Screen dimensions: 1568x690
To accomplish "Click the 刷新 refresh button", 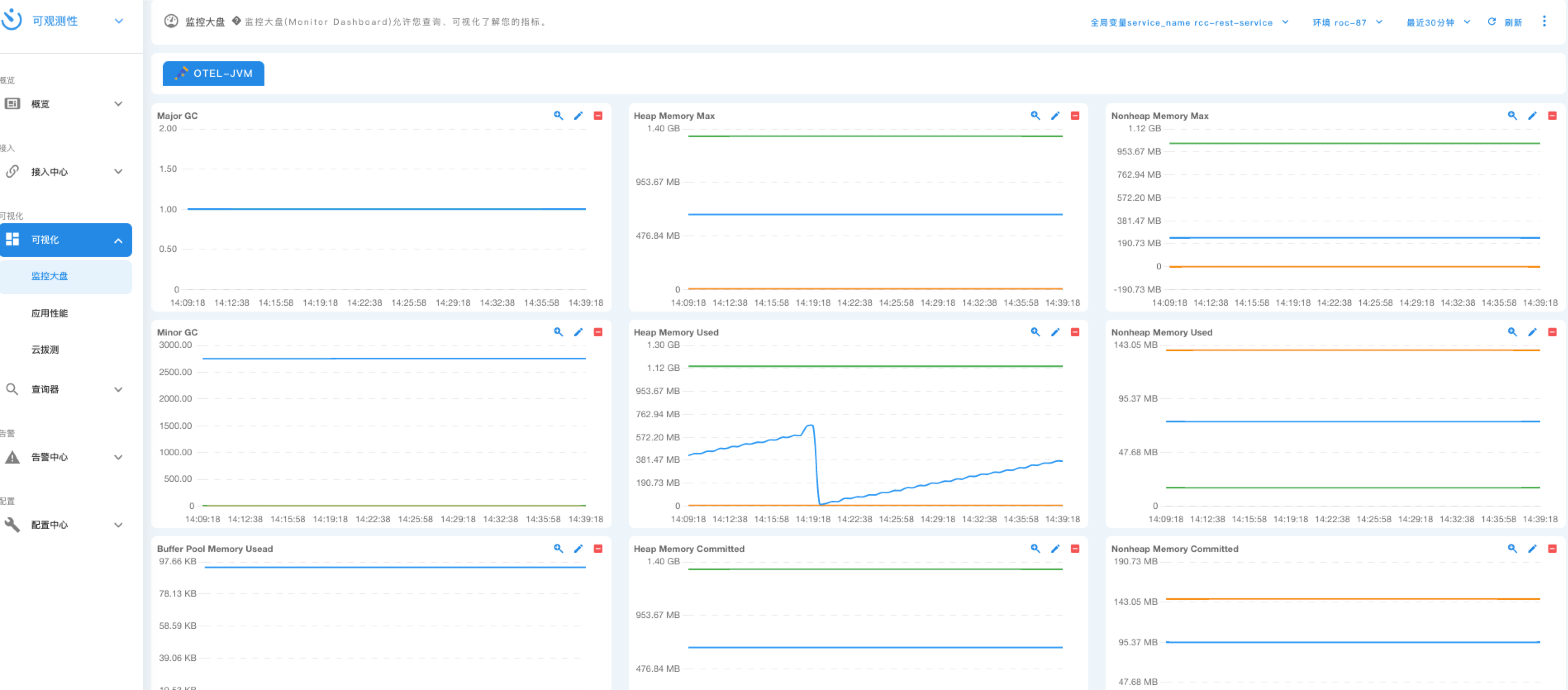I will click(1505, 22).
